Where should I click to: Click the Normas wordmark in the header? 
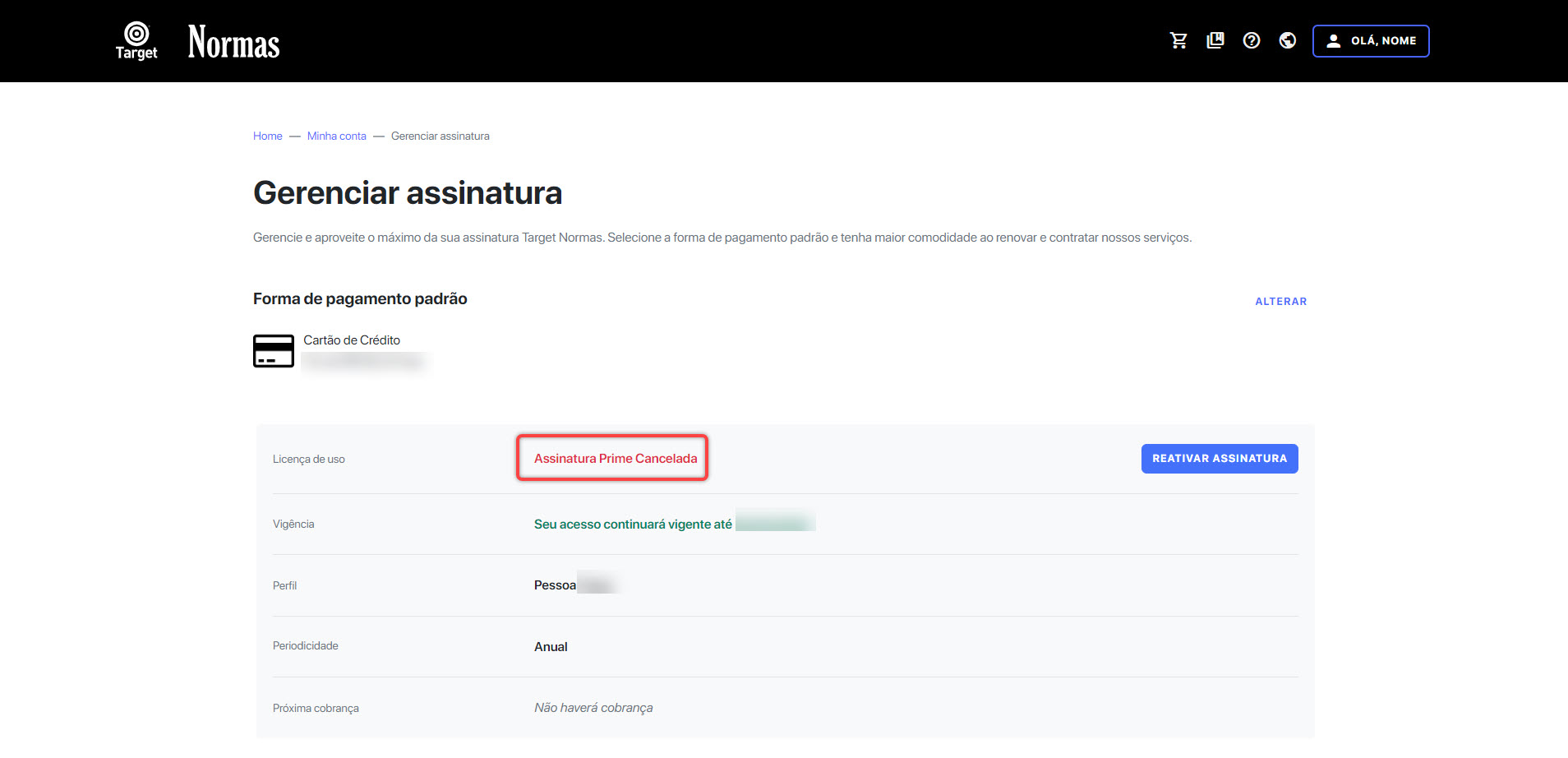233,41
